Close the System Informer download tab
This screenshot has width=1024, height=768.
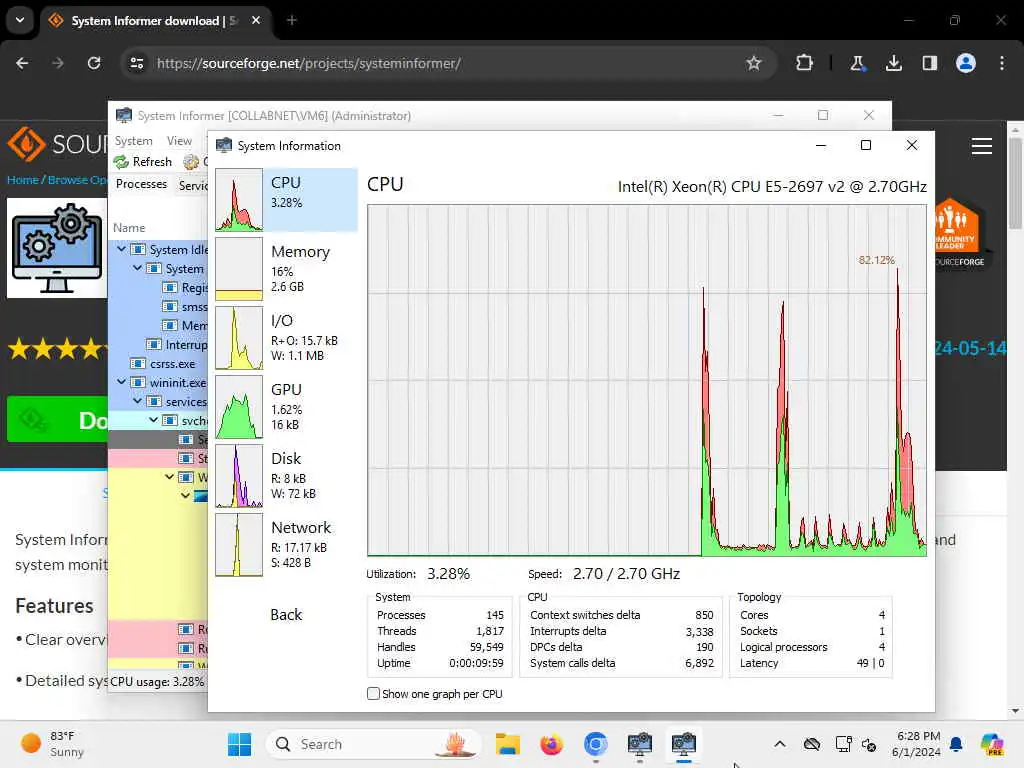click(x=256, y=20)
